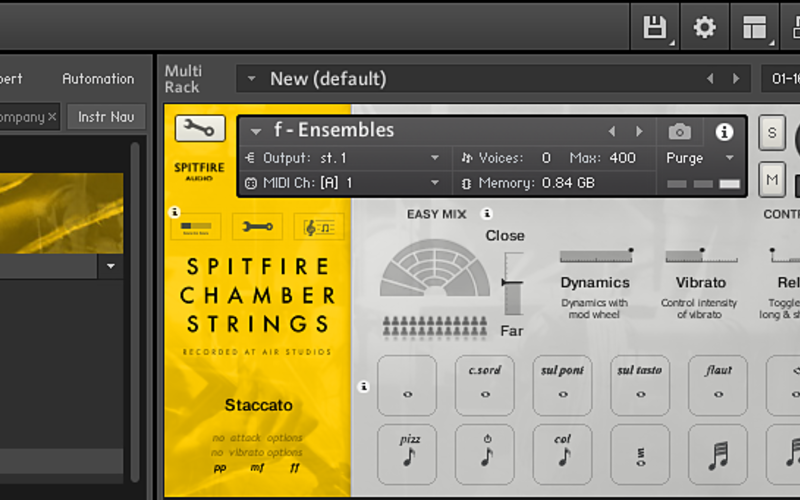Click the wrench edit-instrument button
This screenshot has width=800, height=500.
coord(200,128)
